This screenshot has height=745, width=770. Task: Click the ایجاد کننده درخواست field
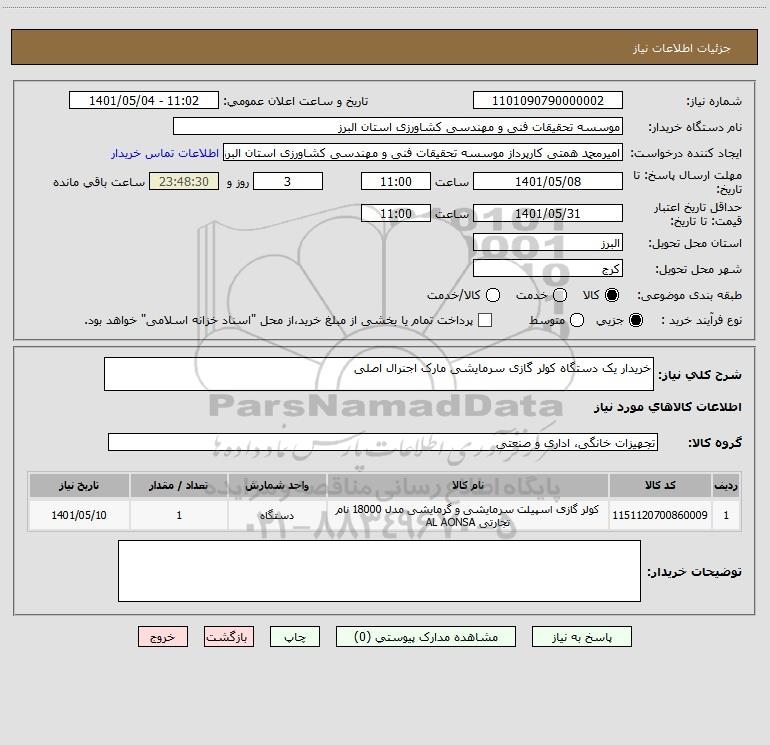(x=423, y=153)
